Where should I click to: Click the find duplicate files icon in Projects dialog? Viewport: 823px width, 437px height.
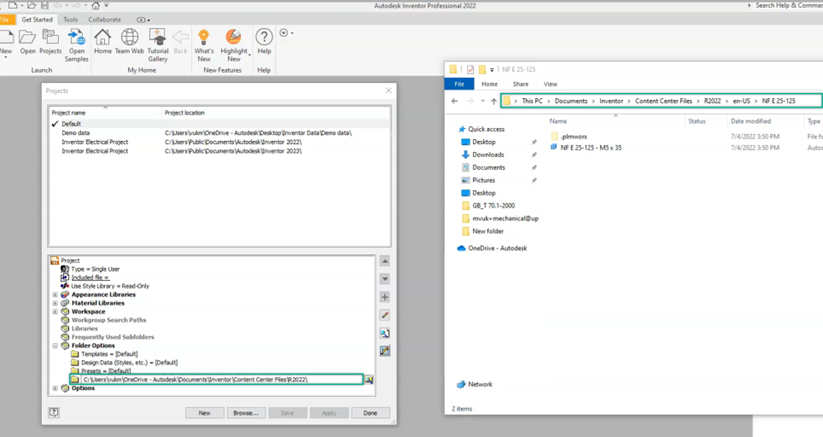click(x=385, y=333)
